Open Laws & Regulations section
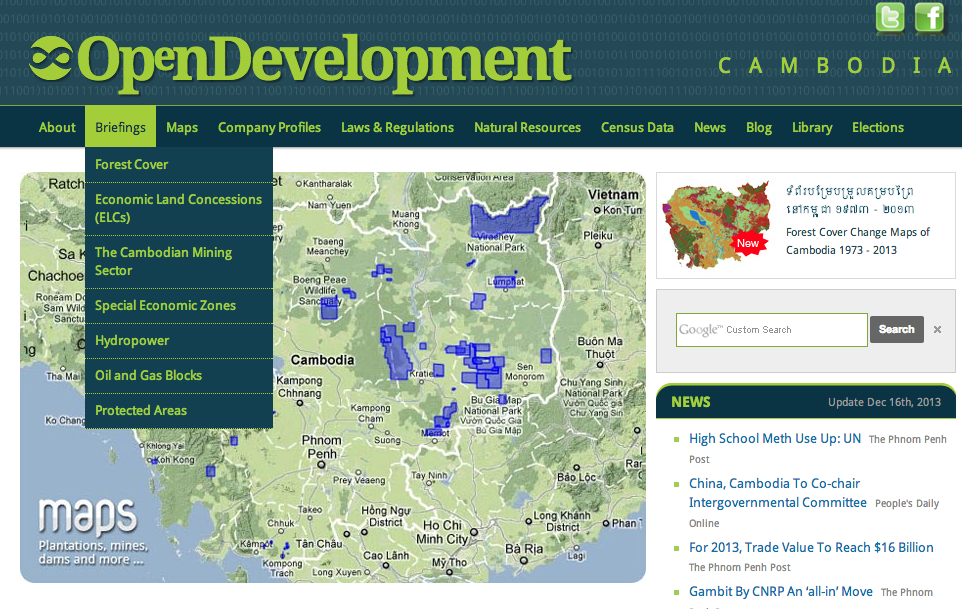The width and height of the screenshot is (962, 609). 398,128
